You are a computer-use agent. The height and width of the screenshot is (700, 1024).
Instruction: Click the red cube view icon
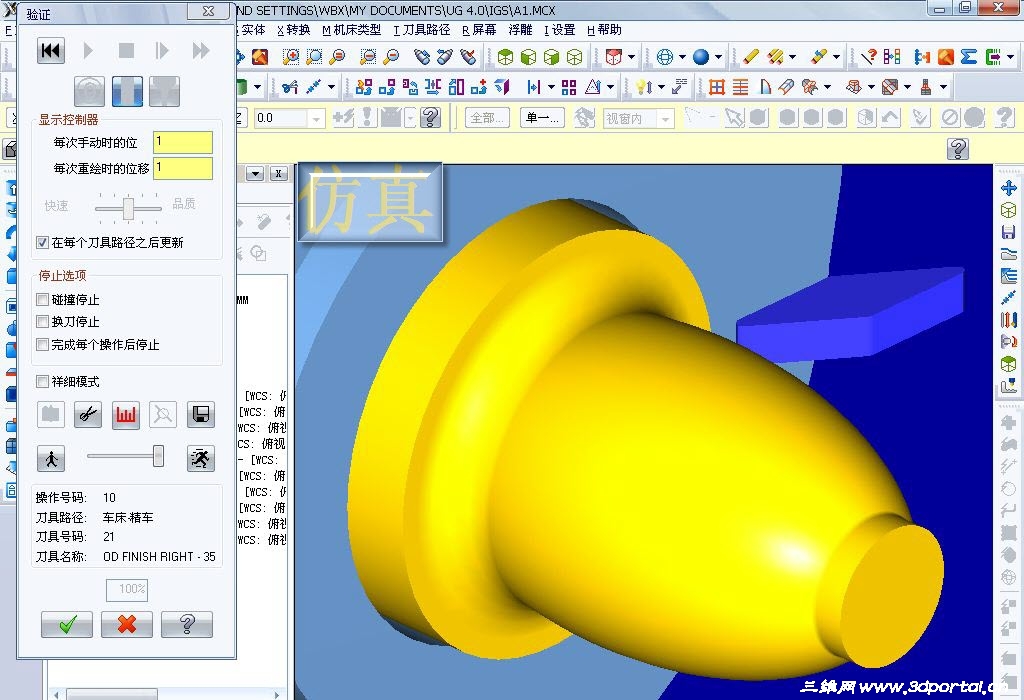coord(614,57)
